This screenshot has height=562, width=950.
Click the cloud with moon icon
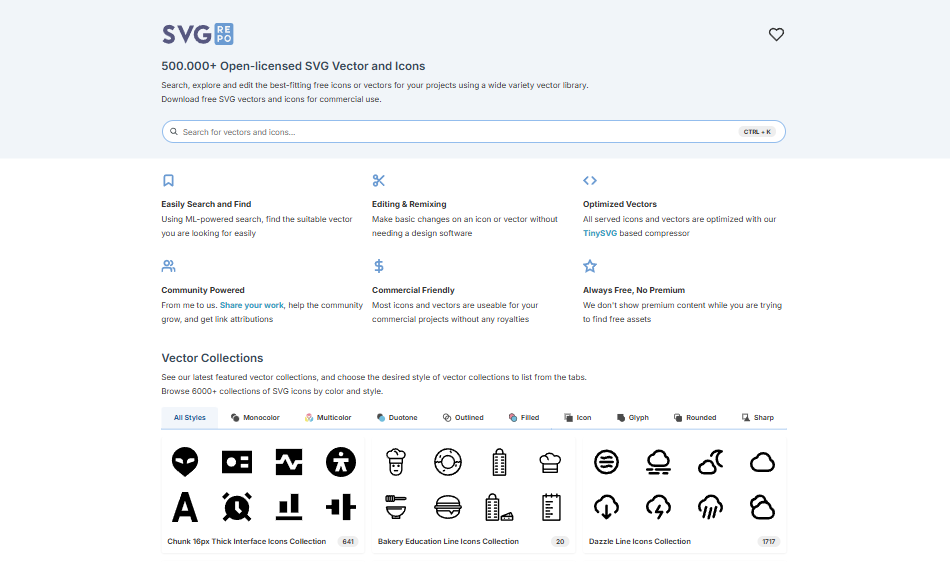click(x=711, y=462)
